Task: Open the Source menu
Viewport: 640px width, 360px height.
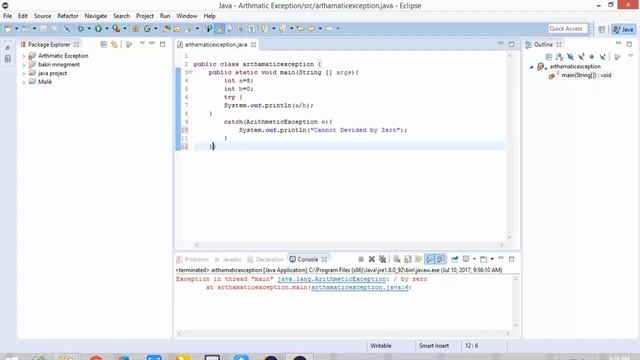Action: (x=42, y=16)
